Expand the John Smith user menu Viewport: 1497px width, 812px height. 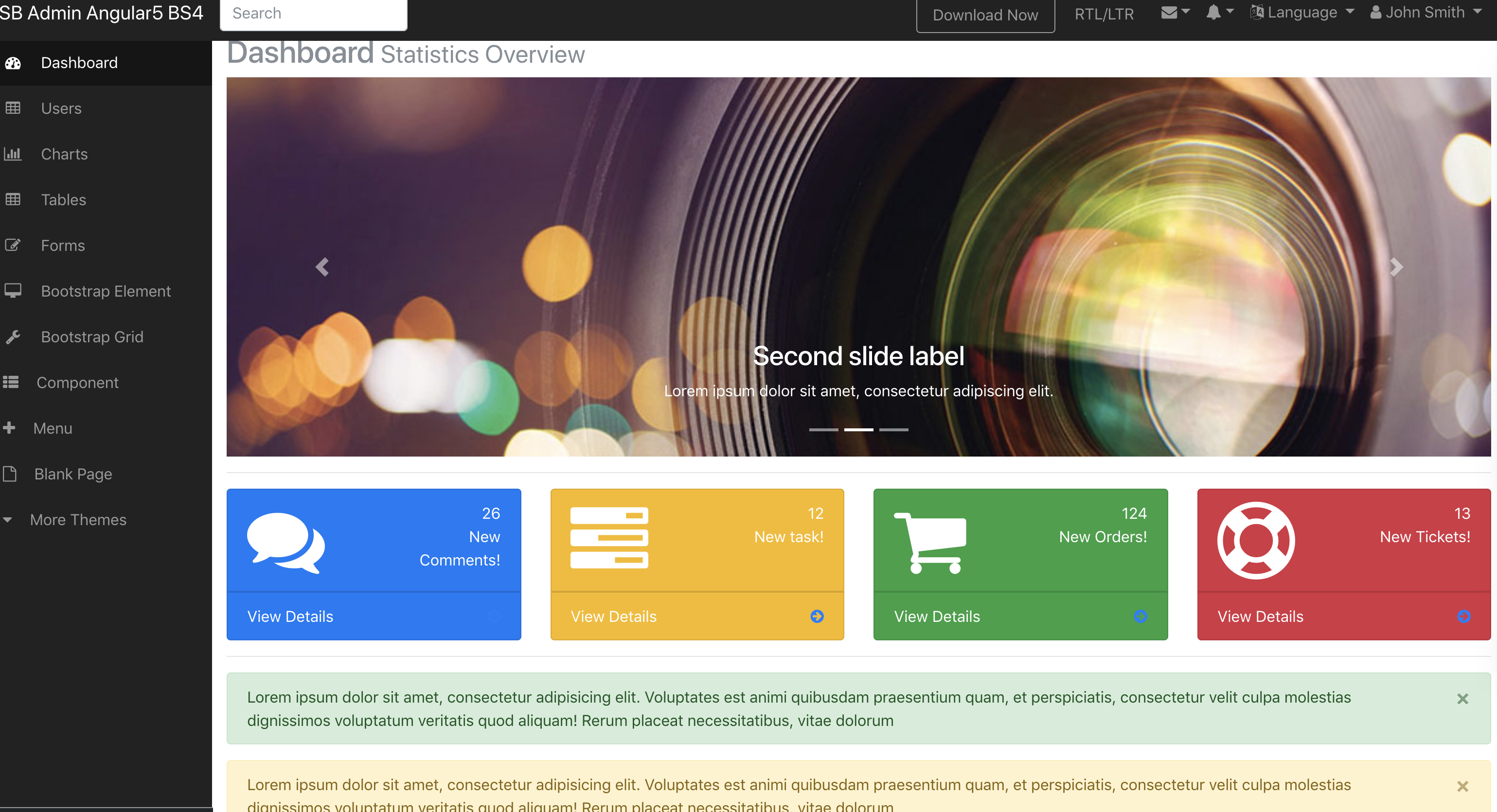1425,13
